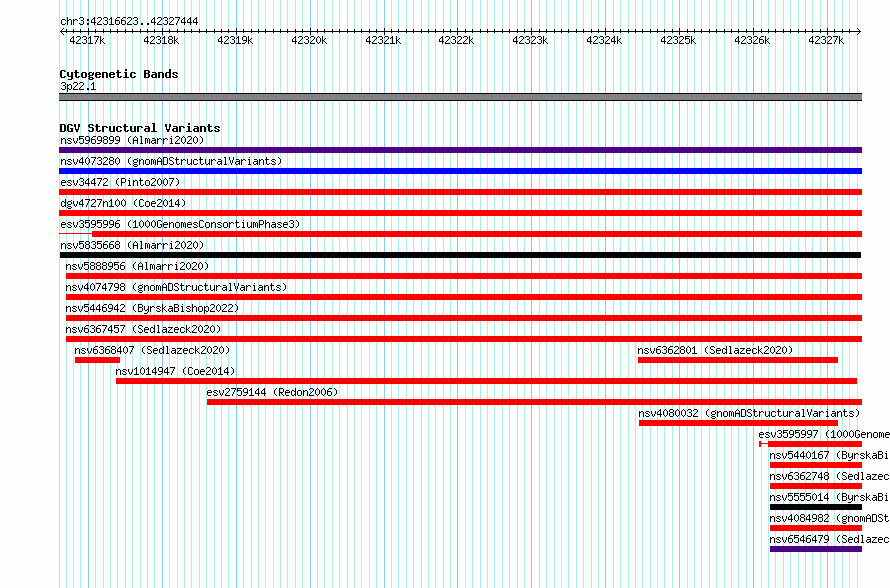Screen dimensions: 890x588
Task: Click the ruler's left arrow end
Action: [x=62, y=31]
